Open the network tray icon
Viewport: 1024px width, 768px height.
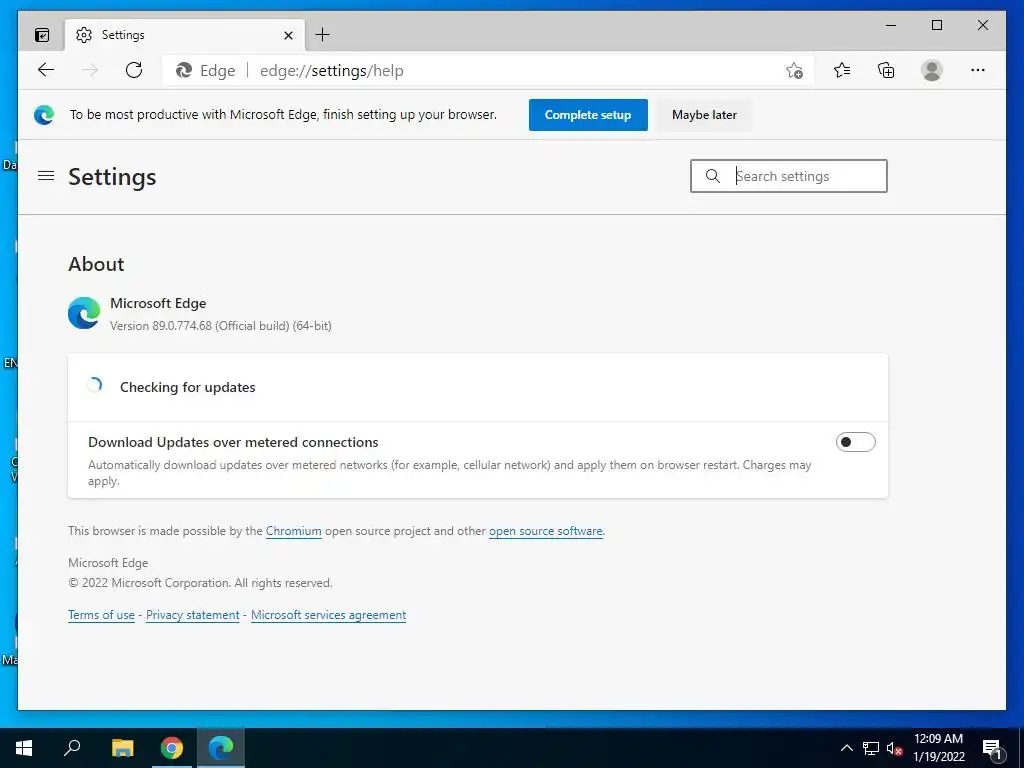point(871,748)
